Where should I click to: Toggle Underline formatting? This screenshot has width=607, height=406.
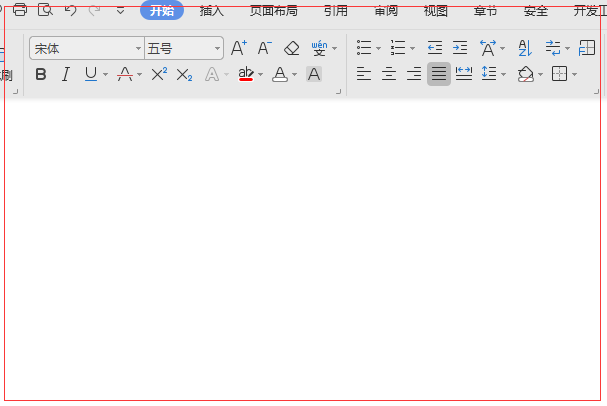click(91, 74)
